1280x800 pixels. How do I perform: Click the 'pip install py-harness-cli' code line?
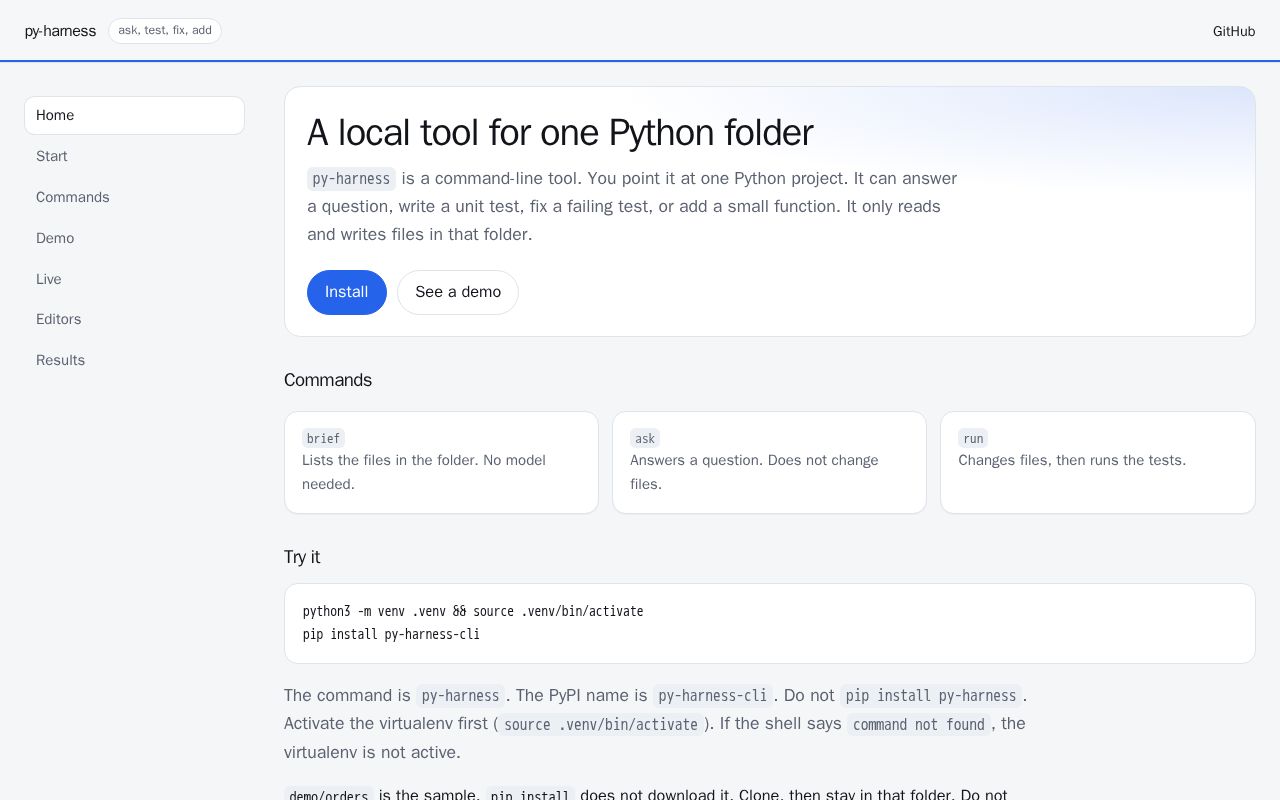point(391,634)
